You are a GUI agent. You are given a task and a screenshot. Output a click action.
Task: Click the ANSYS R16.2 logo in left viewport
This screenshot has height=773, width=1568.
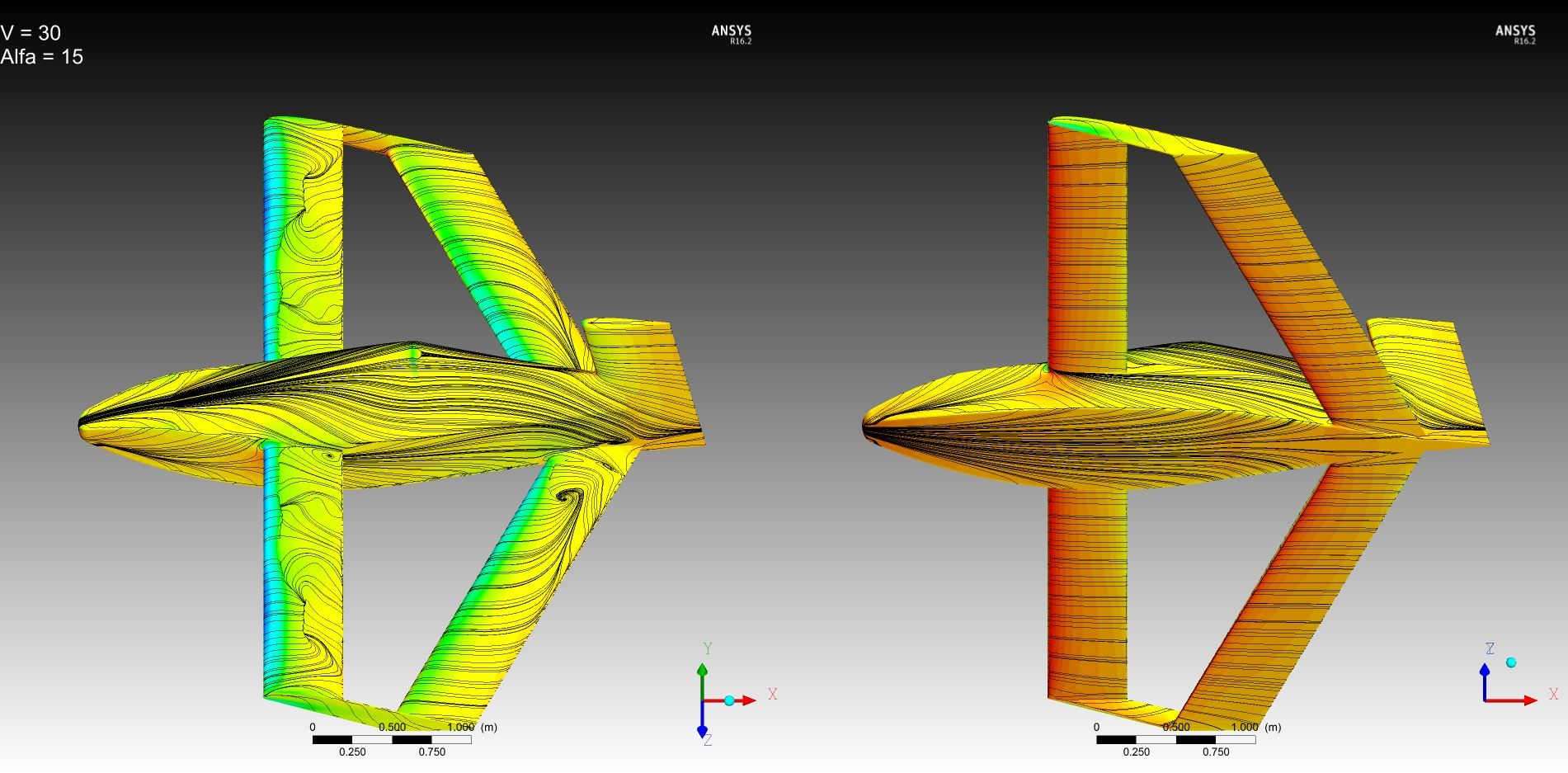732,34
